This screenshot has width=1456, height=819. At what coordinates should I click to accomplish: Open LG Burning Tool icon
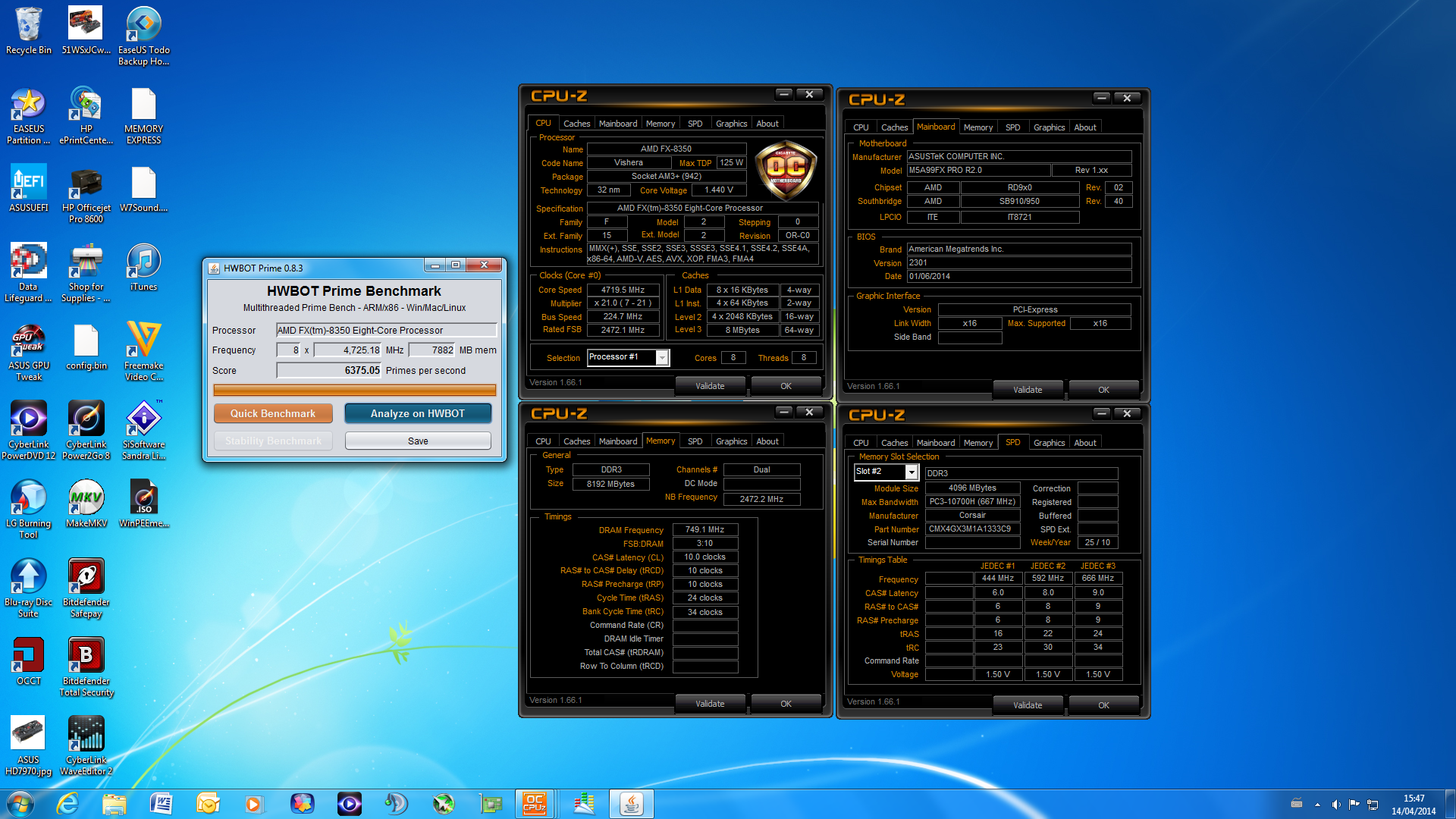click(x=29, y=510)
